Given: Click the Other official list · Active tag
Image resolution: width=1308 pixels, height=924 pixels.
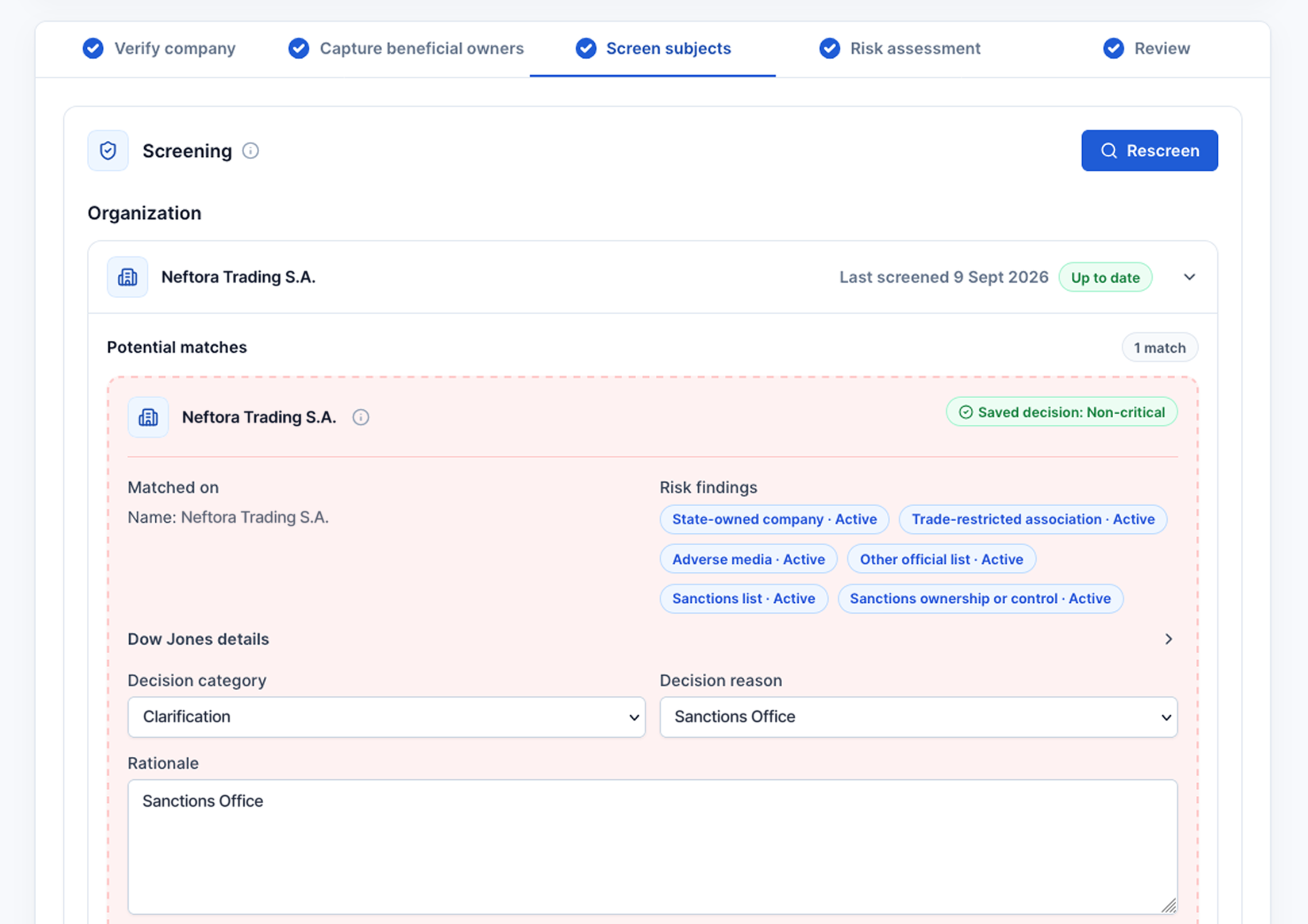Looking at the screenshot, I should pos(941,559).
